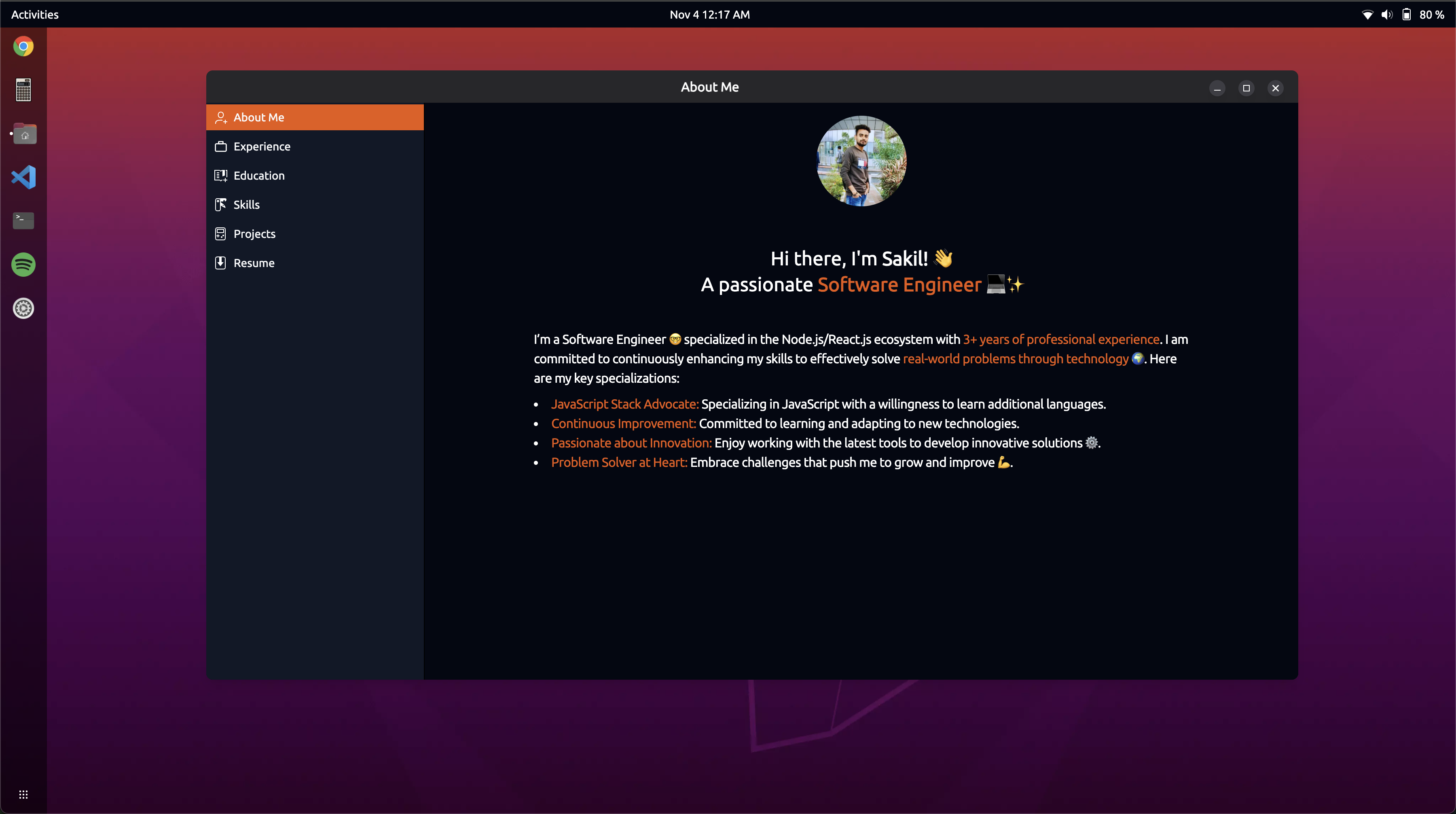Select About Me in sidebar
This screenshot has height=814, width=1456.
tap(315, 118)
